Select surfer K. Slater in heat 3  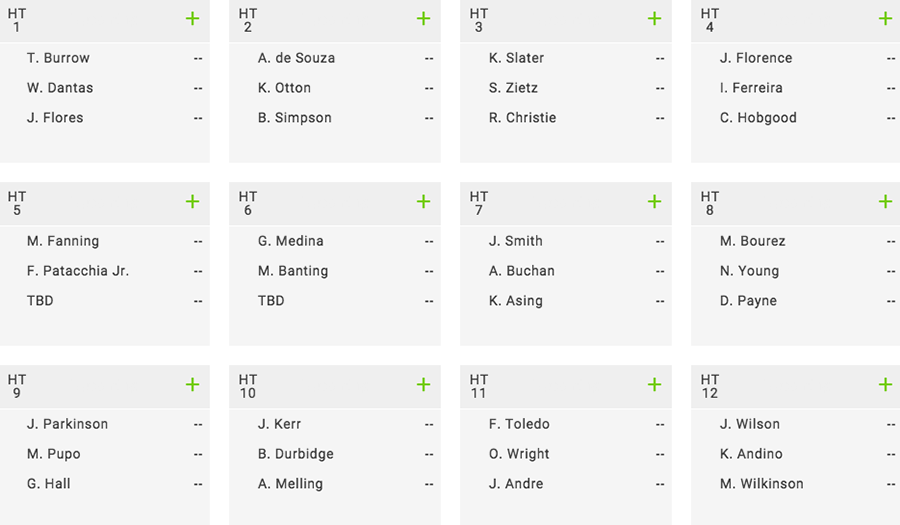click(x=516, y=58)
